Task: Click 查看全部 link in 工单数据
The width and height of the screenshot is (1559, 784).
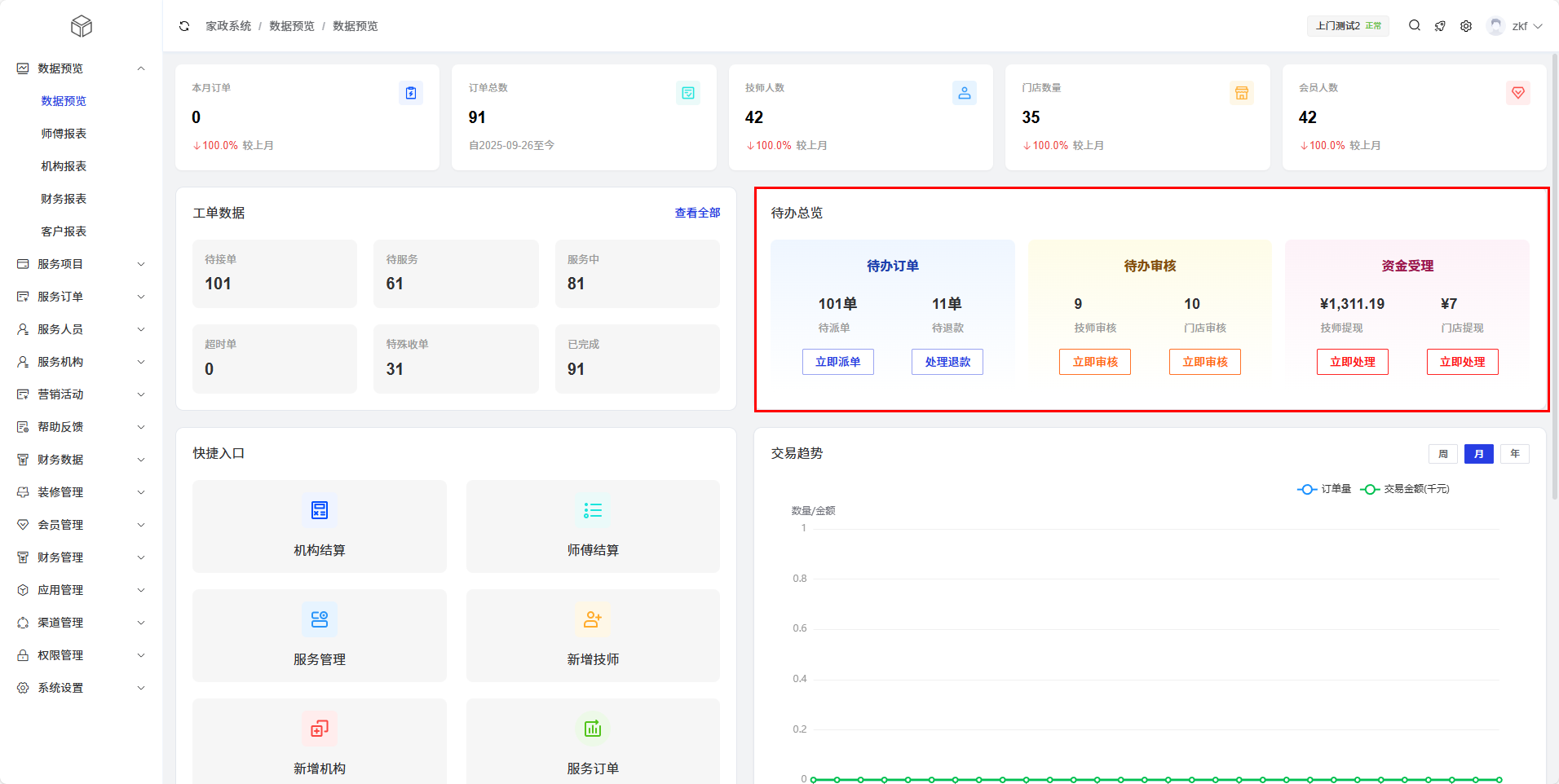Action: 697,213
